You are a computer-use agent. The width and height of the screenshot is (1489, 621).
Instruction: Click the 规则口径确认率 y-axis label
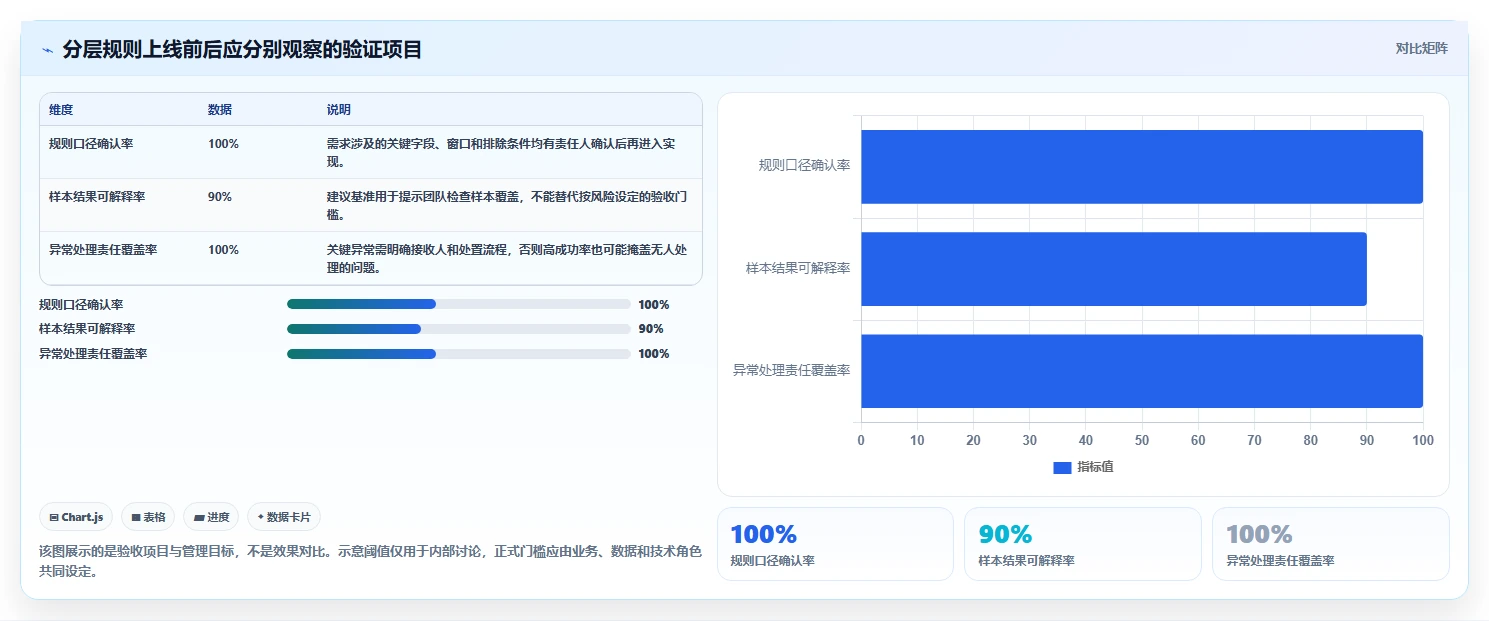[804, 166]
